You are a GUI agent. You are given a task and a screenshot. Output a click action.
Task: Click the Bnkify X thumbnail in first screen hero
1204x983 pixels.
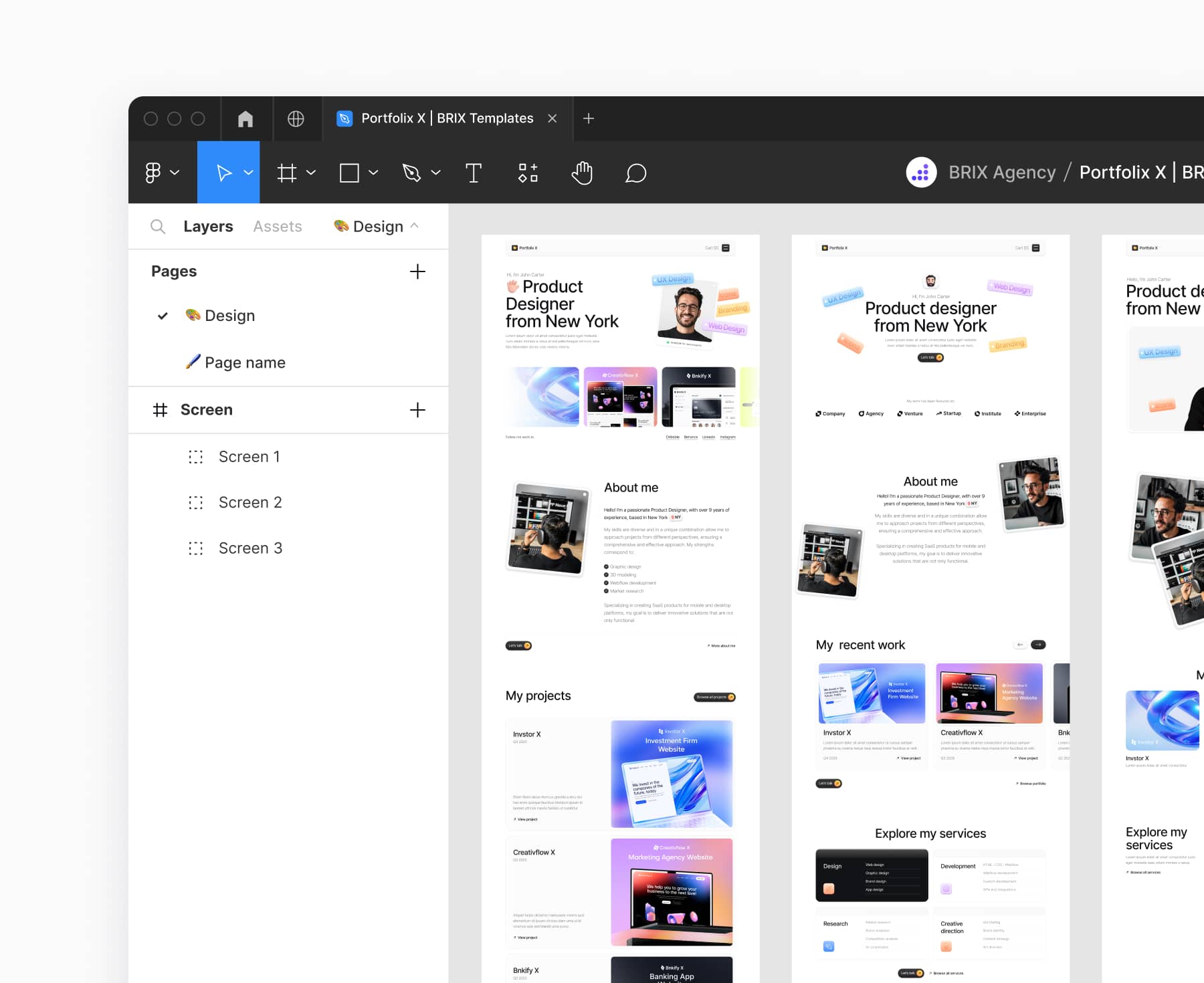click(x=698, y=397)
